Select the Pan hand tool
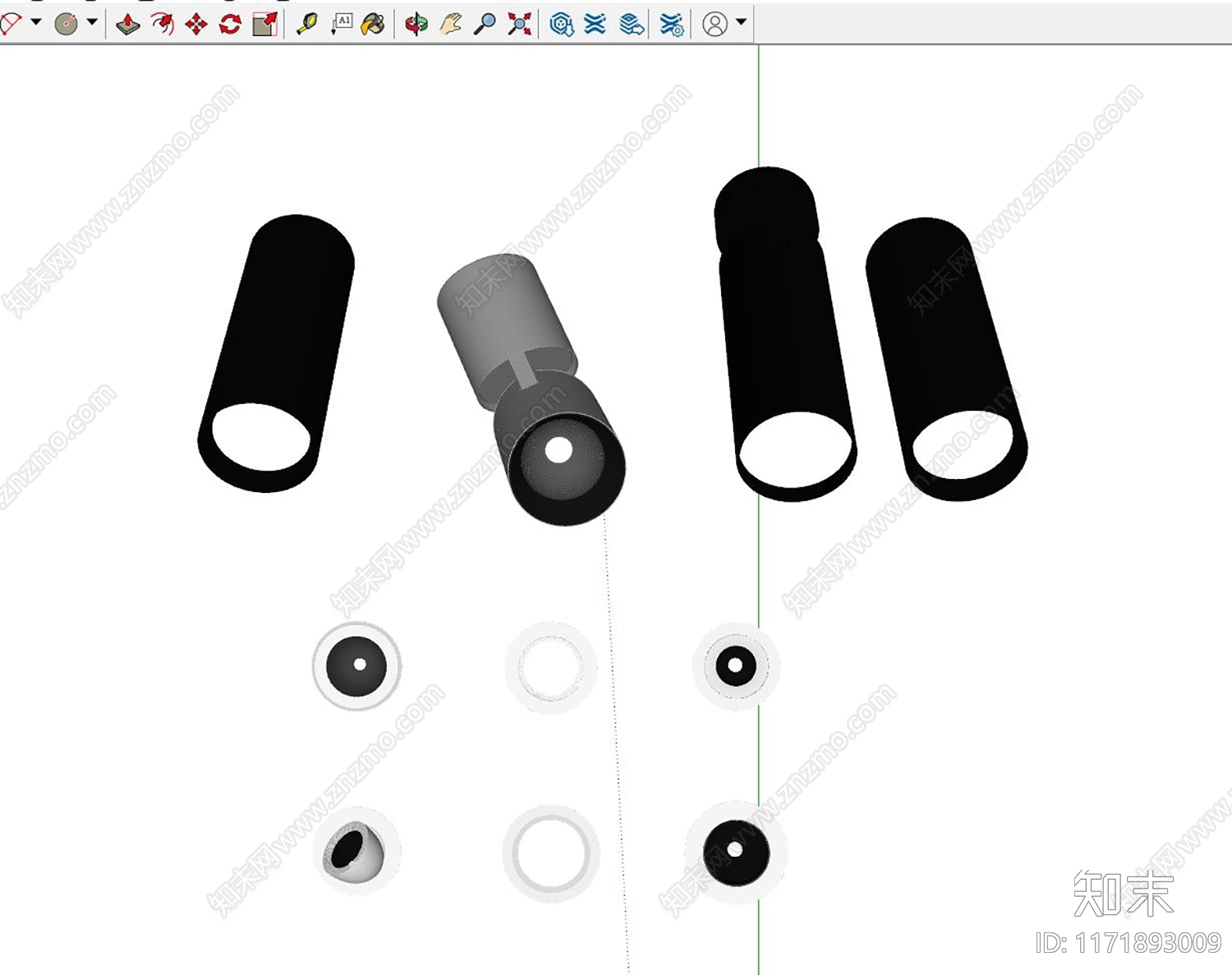Viewport: 1232px width, 975px height. click(x=450, y=25)
